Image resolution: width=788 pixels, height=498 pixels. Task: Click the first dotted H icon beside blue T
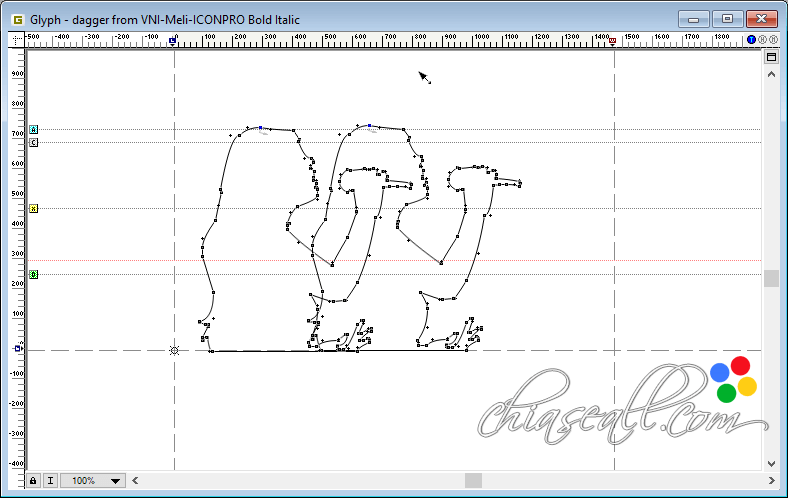pos(762,40)
